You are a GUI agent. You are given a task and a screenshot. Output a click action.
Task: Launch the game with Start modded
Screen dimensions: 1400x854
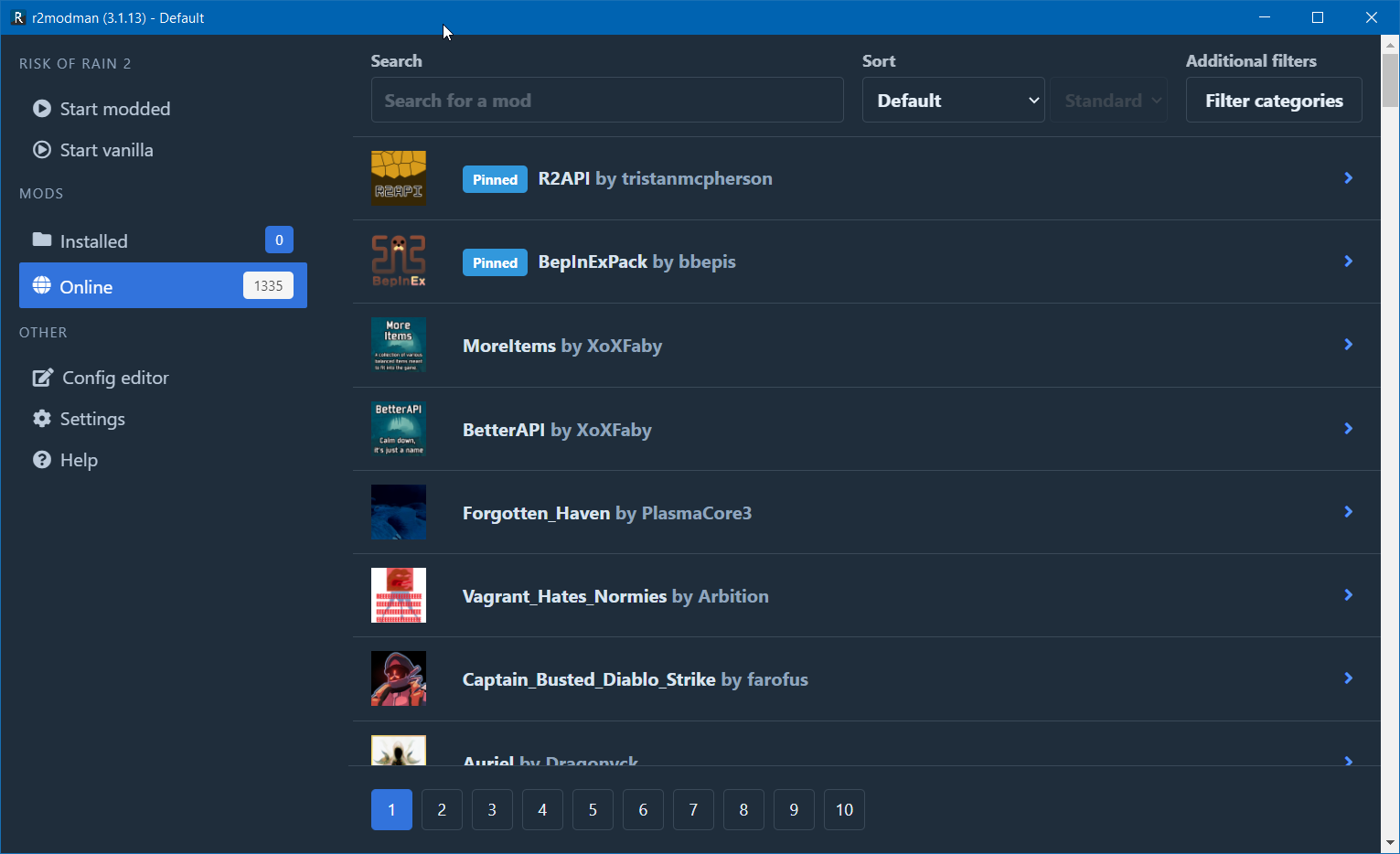pyautogui.click(x=163, y=109)
